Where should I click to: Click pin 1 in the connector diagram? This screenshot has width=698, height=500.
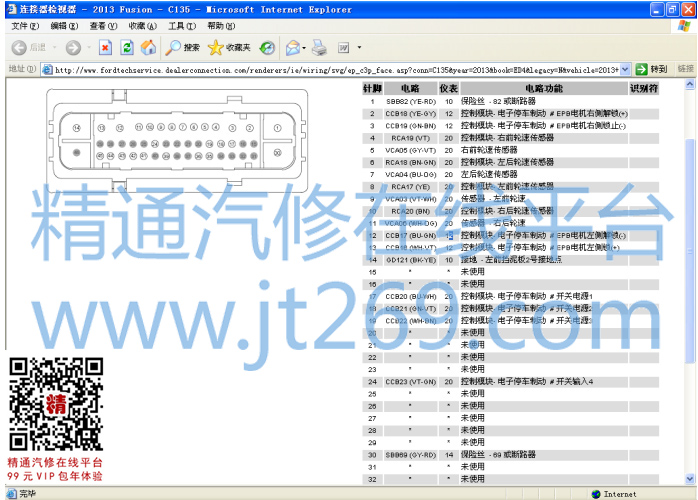pos(277,128)
